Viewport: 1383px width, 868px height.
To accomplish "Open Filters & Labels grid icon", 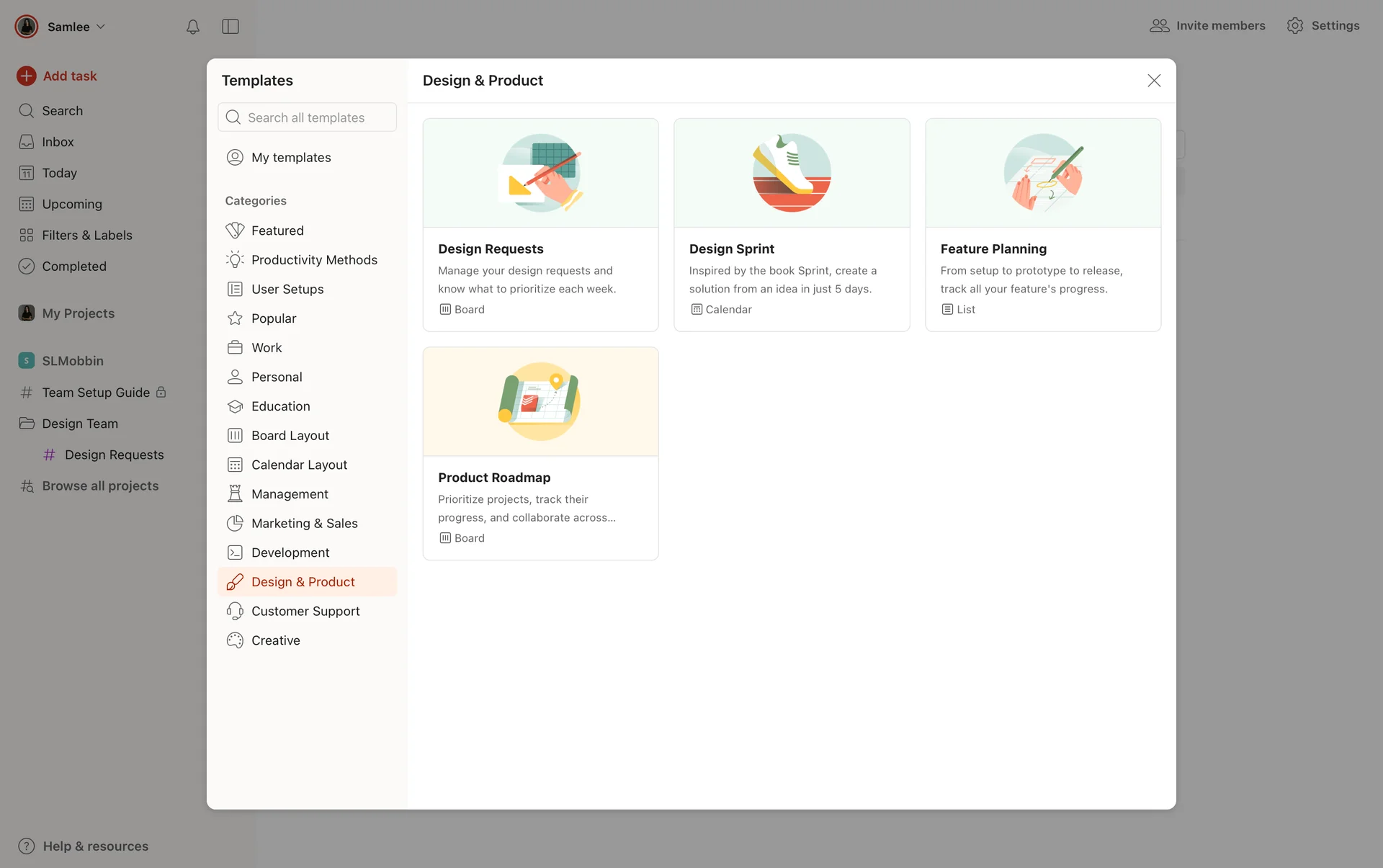I will tap(27, 235).
